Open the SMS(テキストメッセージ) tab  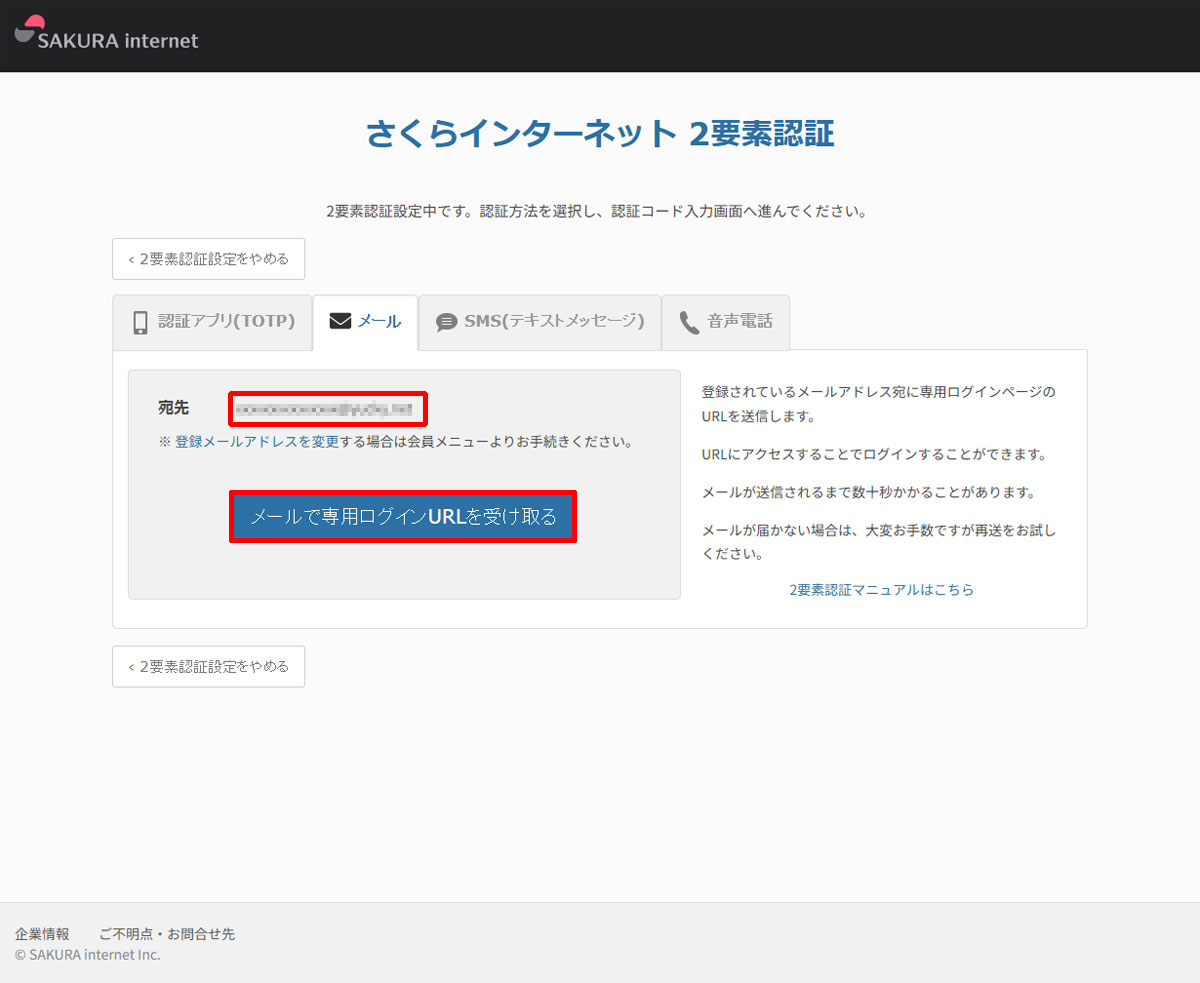pos(553,321)
